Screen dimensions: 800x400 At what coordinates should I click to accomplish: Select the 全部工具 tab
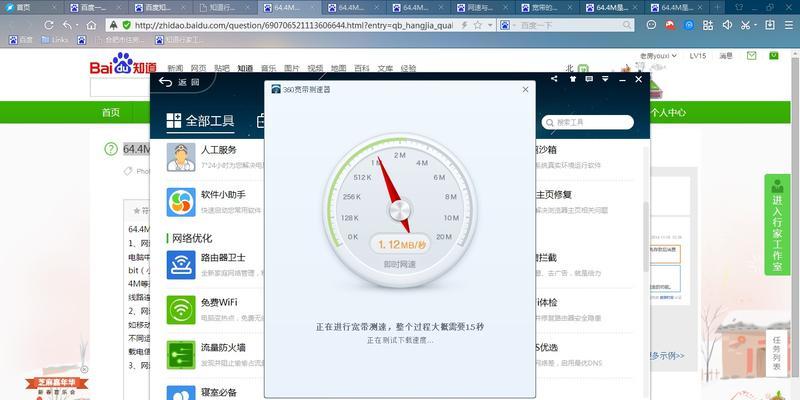[201, 121]
